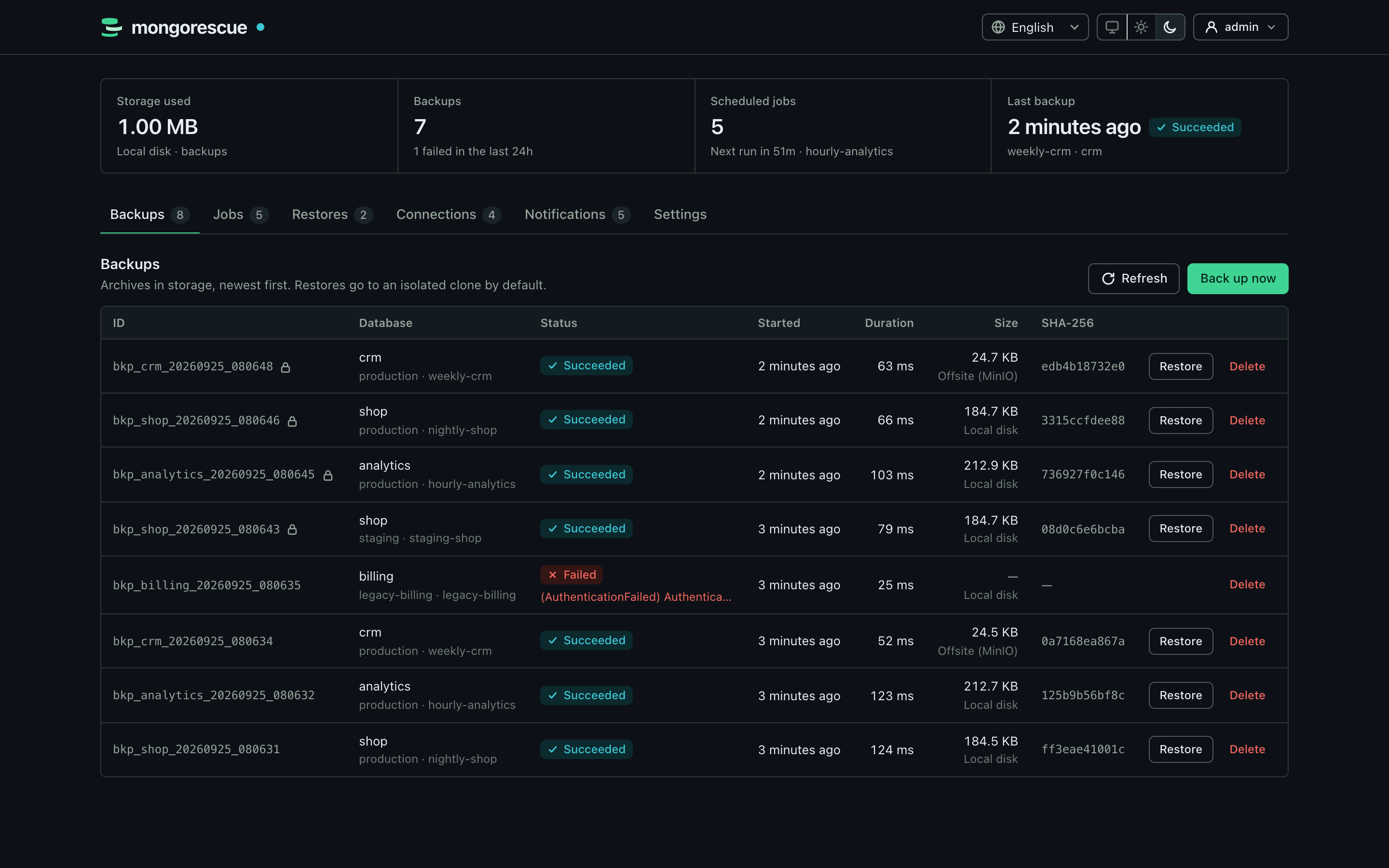Switch to system theme monitor icon
This screenshot has height=868, width=1389.
pyautogui.click(x=1112, y=27)
